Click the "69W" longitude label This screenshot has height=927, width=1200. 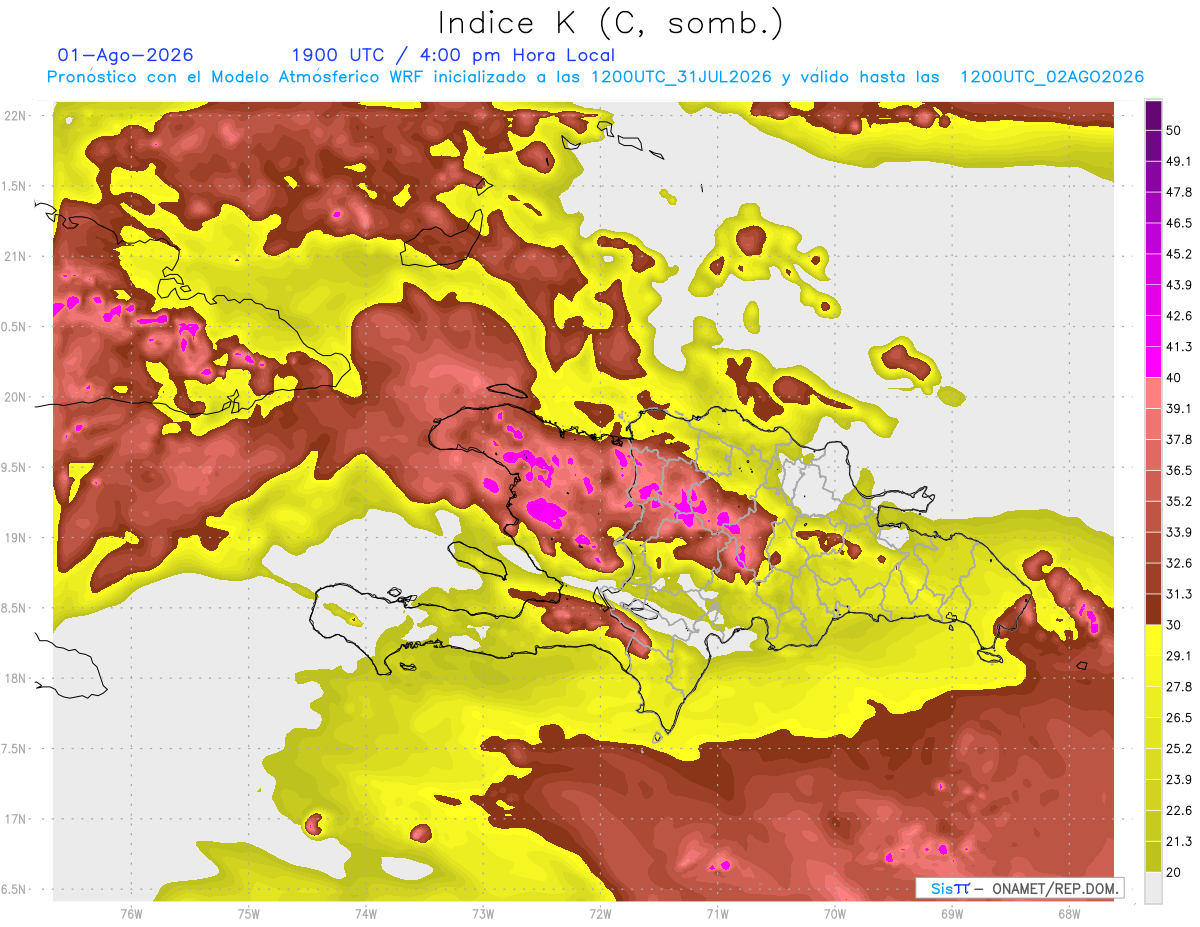[952, 913]
